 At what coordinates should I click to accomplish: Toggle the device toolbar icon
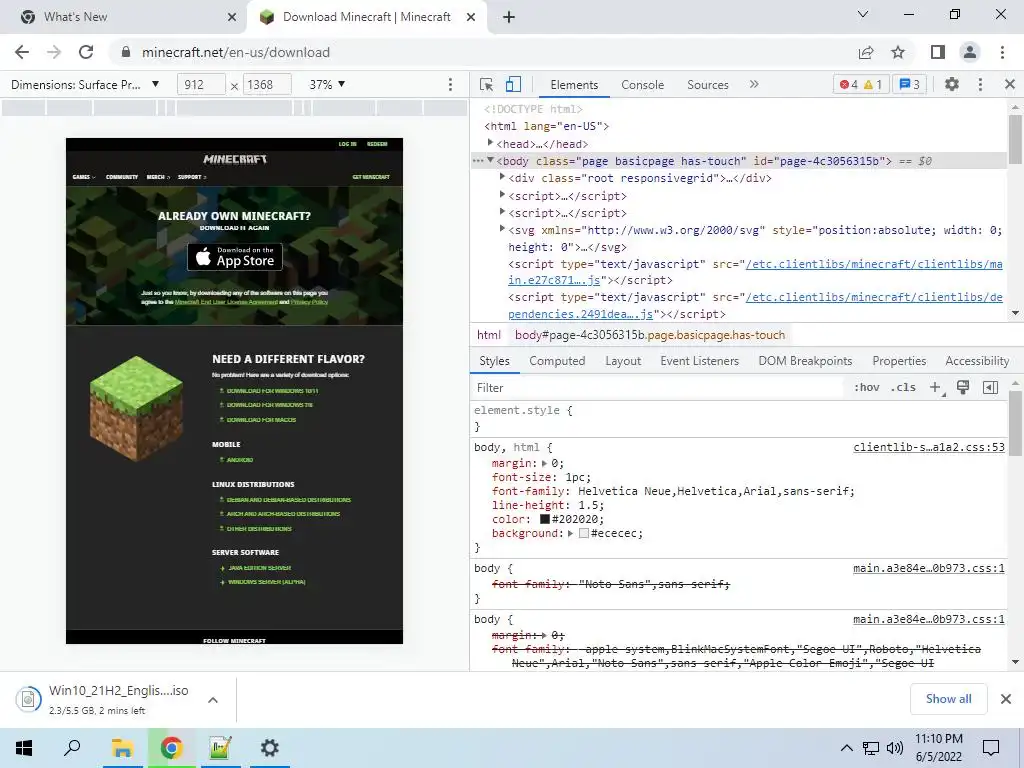click(x=513, y=84)
